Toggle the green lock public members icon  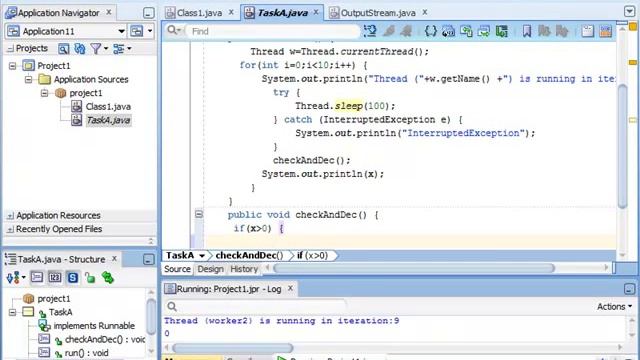click(90, 278)
